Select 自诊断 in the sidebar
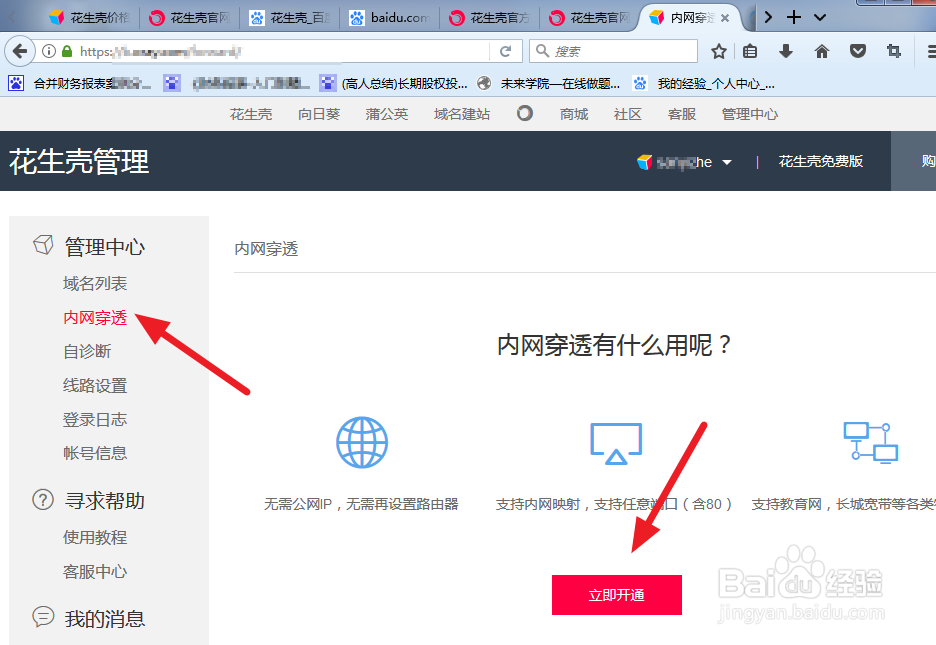 click(87, 351)
